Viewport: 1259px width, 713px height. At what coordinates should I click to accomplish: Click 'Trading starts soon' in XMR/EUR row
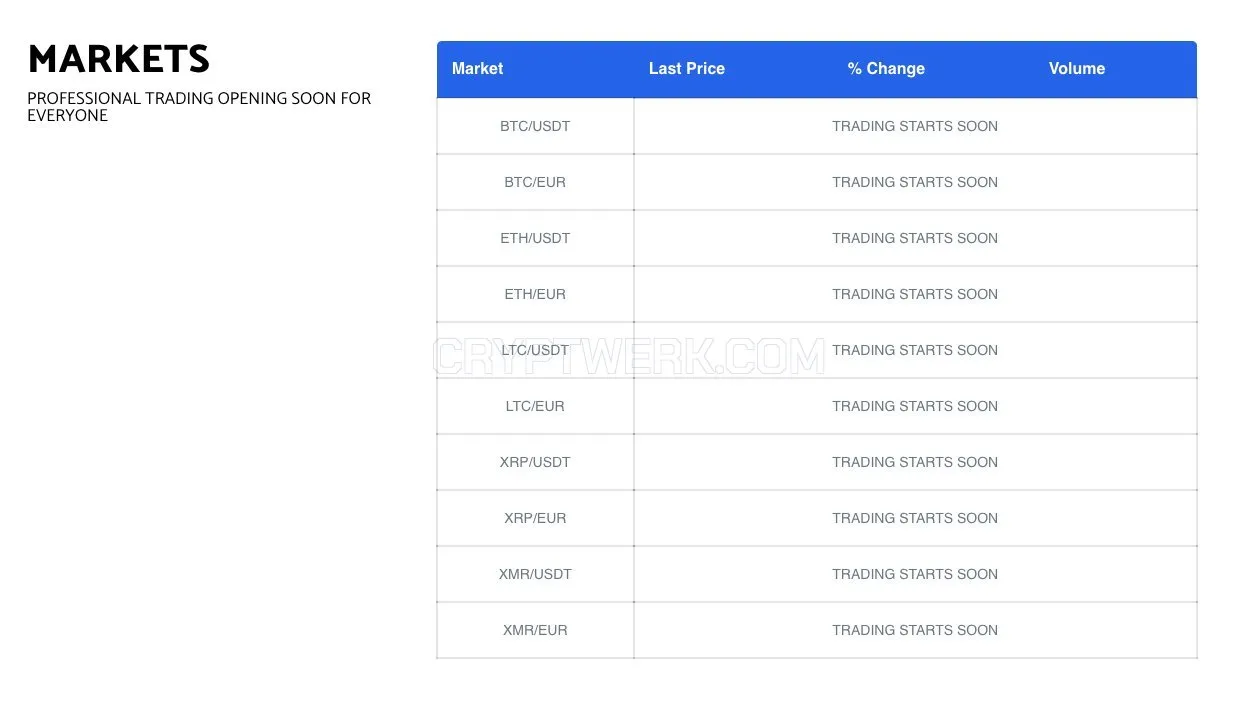[915, 630]
